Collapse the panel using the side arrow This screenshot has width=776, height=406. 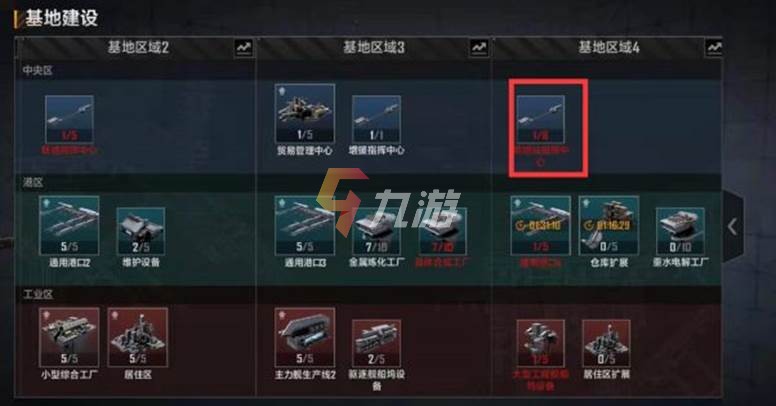tap(733, 227)
